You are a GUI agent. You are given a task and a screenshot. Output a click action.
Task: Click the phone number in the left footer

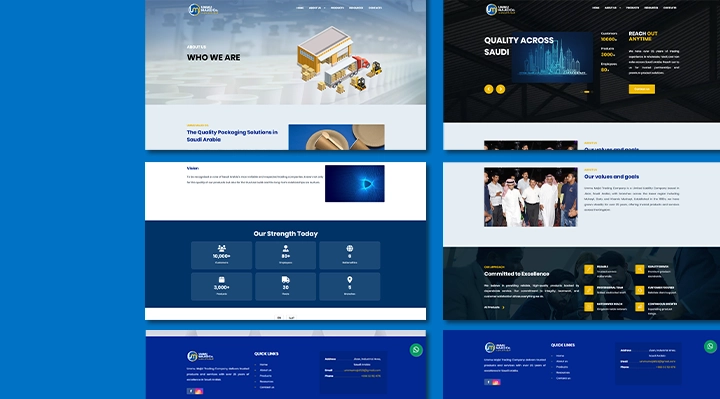click(x=371, y=376)
